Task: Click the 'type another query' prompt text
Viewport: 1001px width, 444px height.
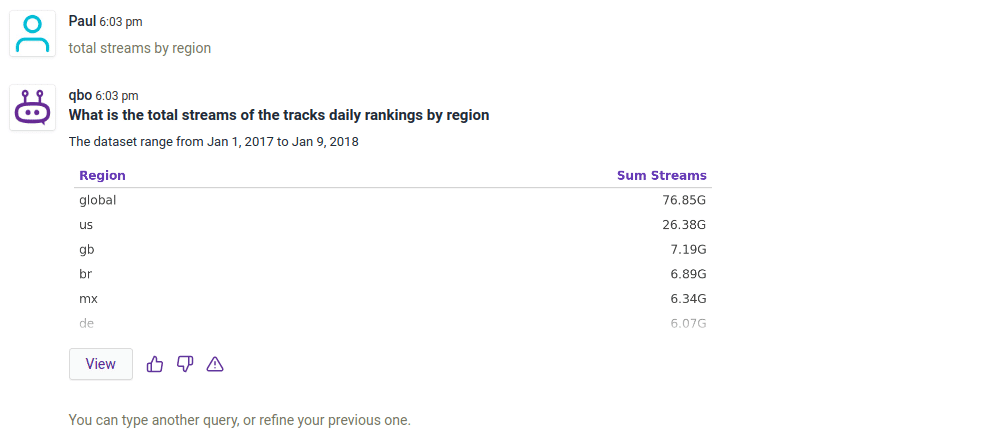Action: coord(239,420)
